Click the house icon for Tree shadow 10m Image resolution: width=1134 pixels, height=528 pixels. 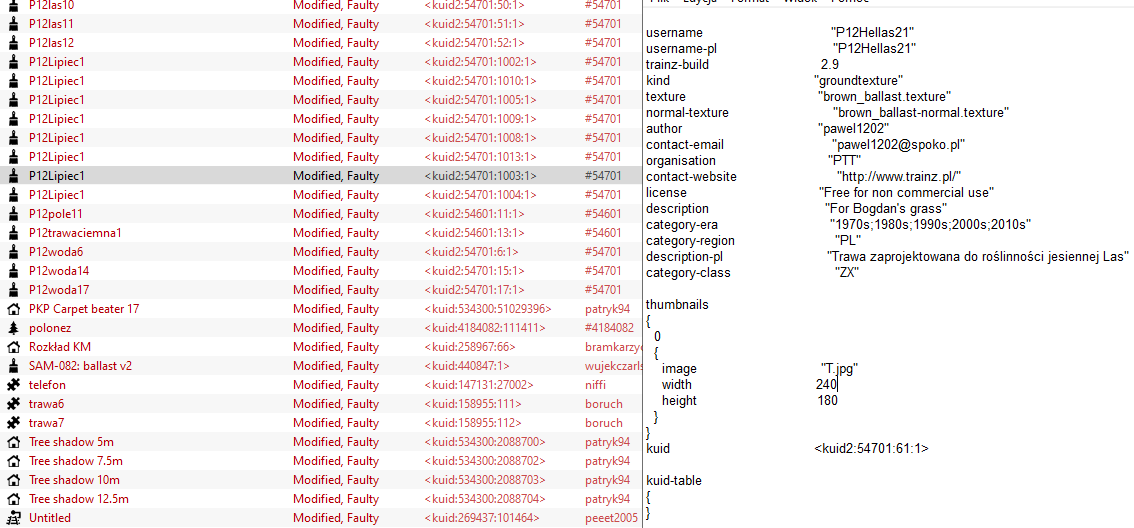pos(13,480)
